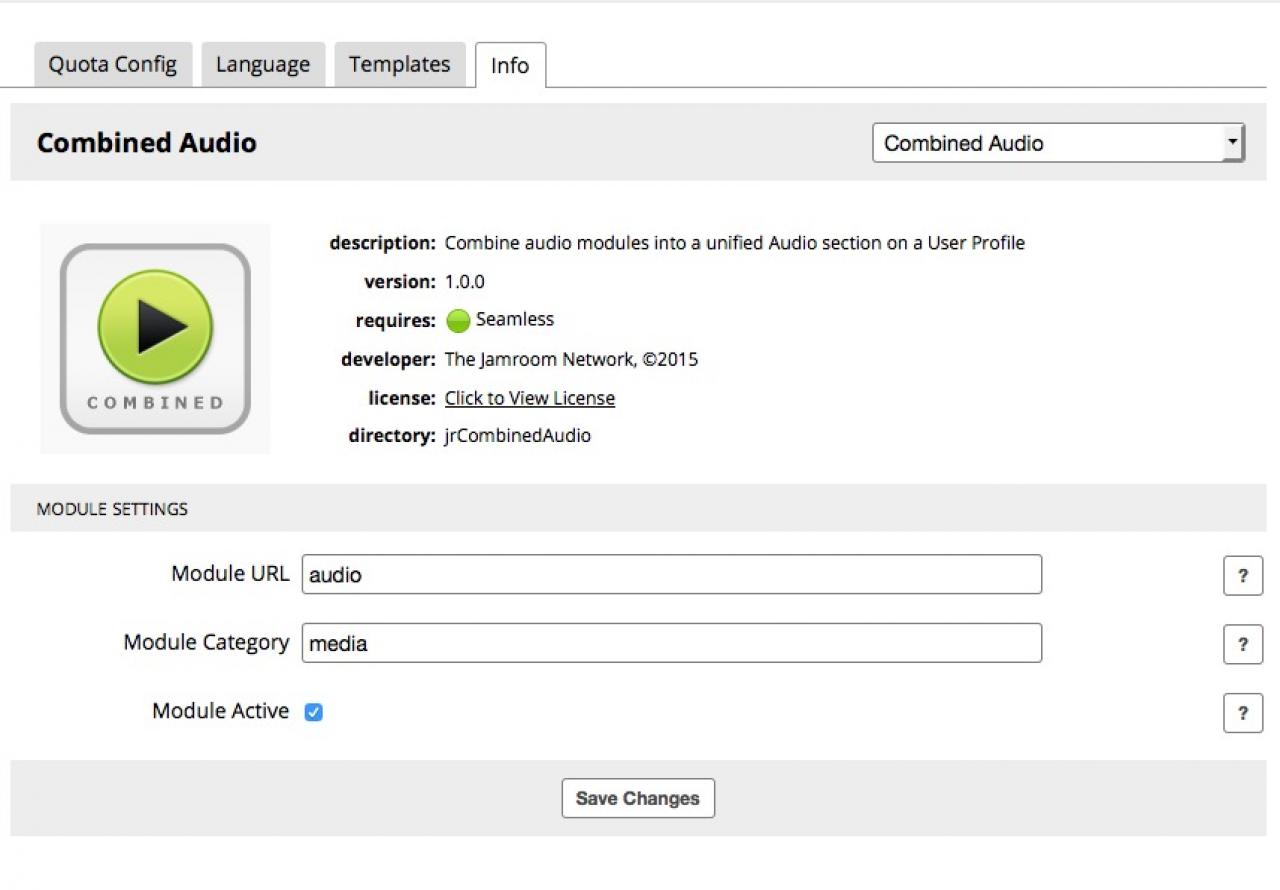The height and width of the screenshot is (890, 1280).
Task: Click the green Seamless status indicator
Action: coord(458,321)
